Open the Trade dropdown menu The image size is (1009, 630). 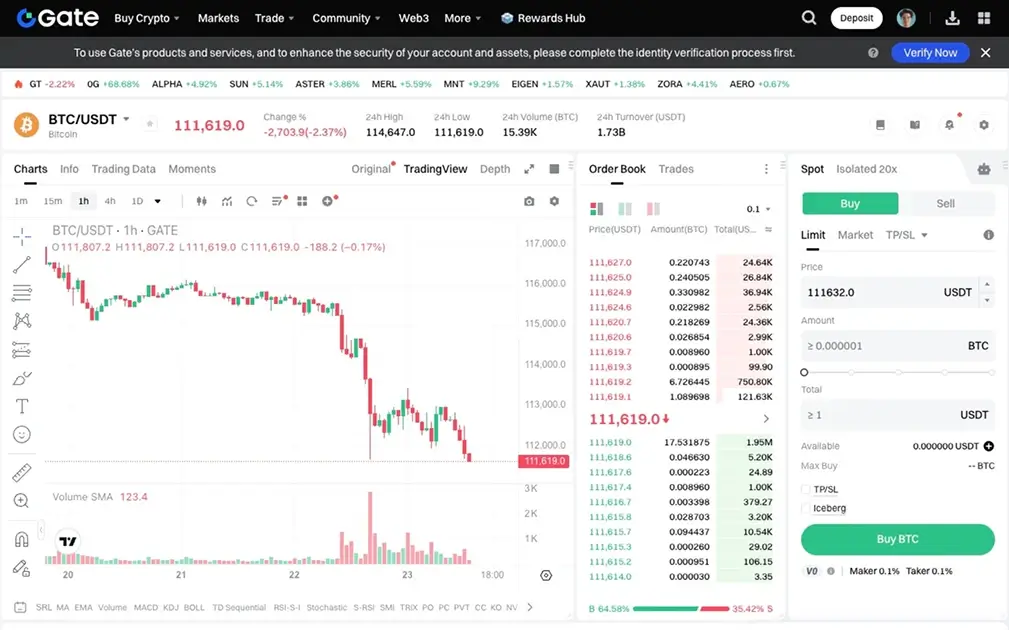[x=274, y=18]
